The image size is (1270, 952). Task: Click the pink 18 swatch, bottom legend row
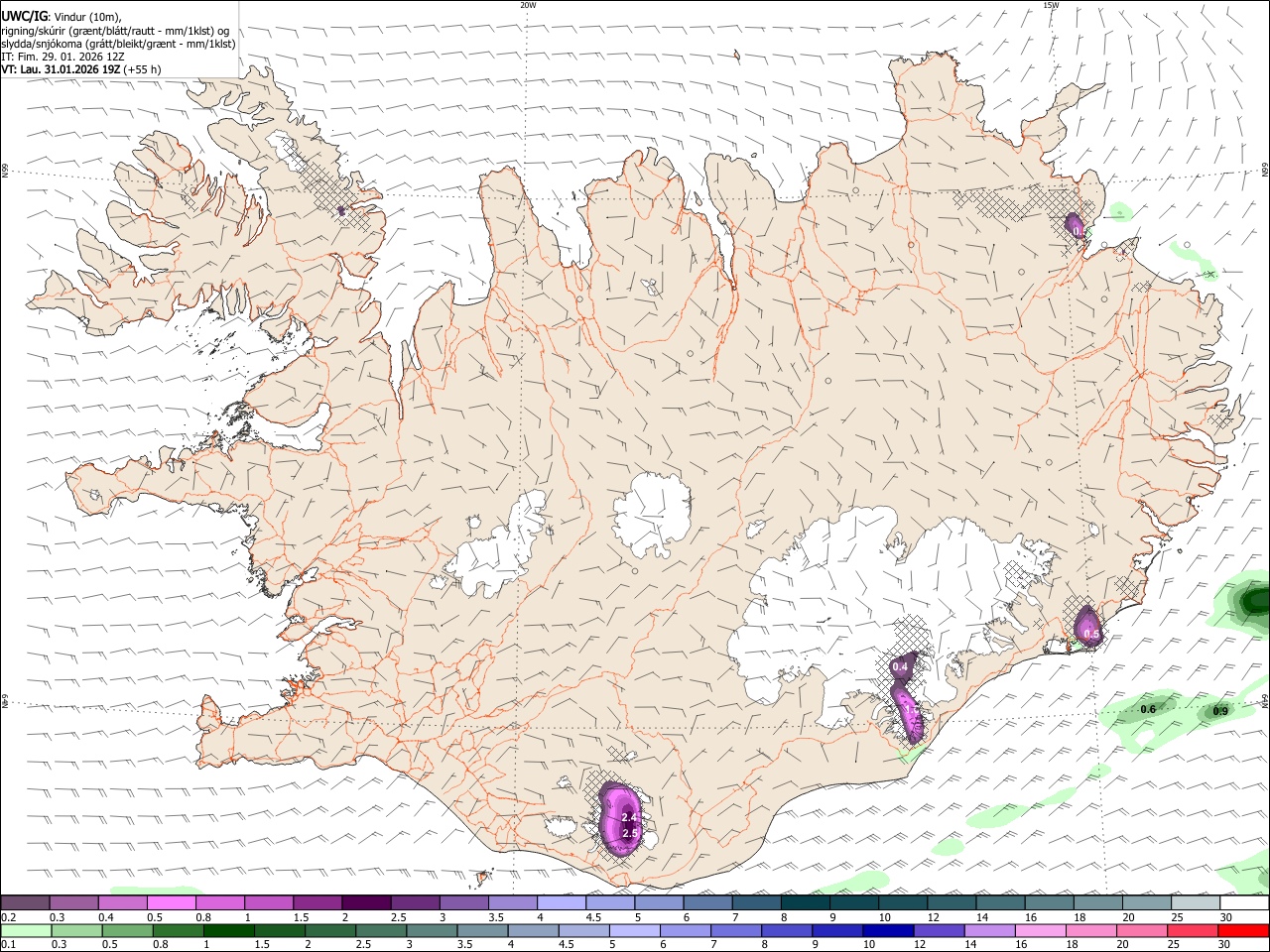[1091, 930]
